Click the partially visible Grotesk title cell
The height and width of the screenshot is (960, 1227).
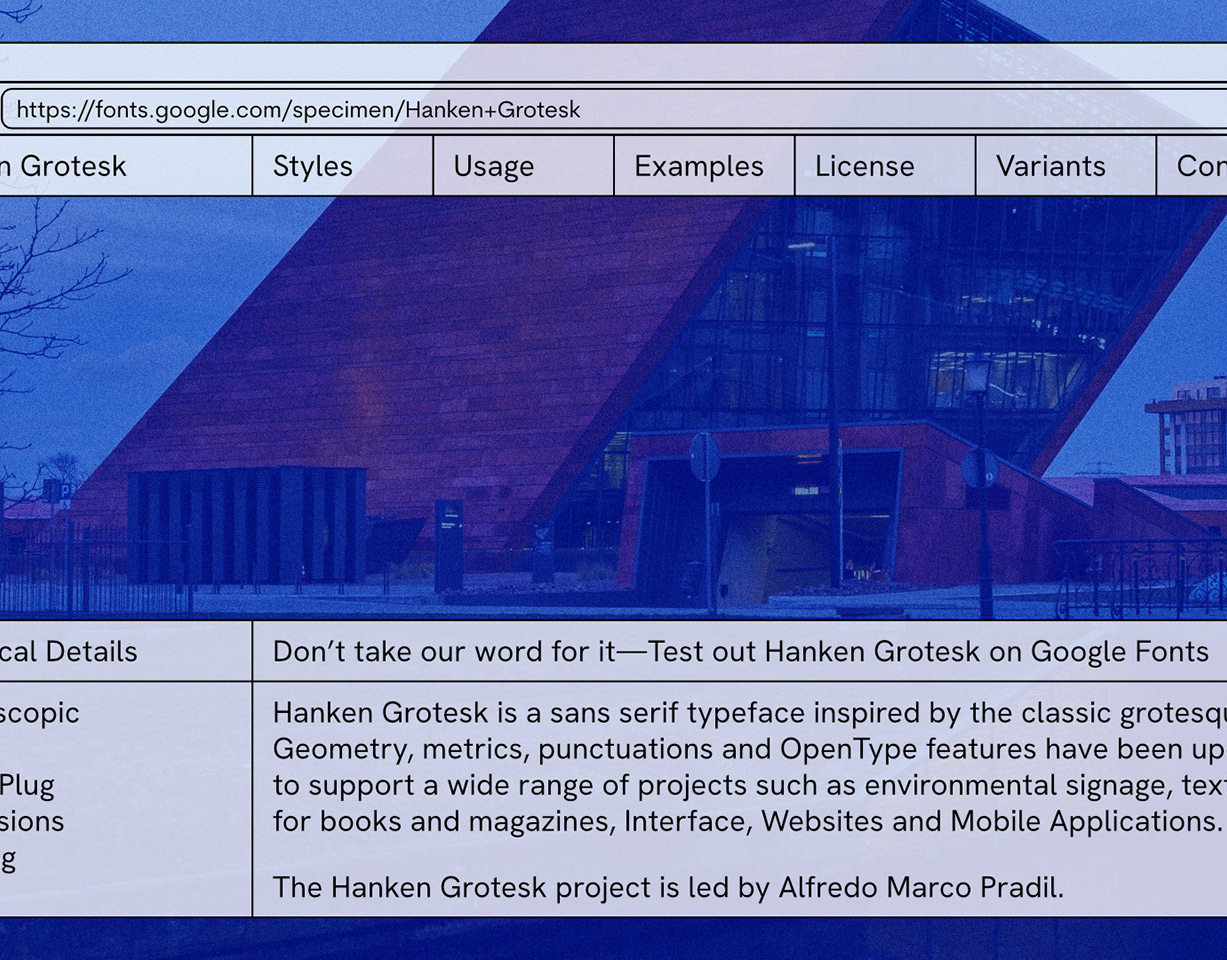(x=126, y=166)
